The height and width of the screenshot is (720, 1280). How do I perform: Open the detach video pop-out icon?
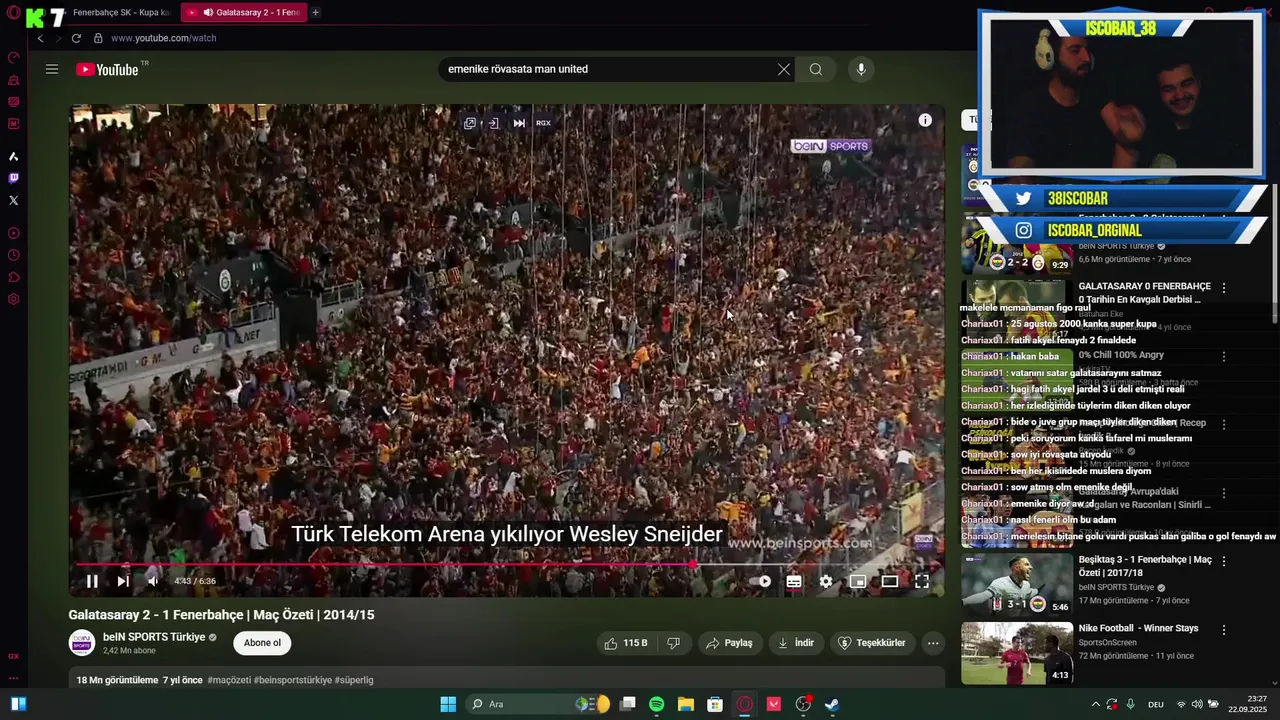pyautogui.click(x=470, y=123)
